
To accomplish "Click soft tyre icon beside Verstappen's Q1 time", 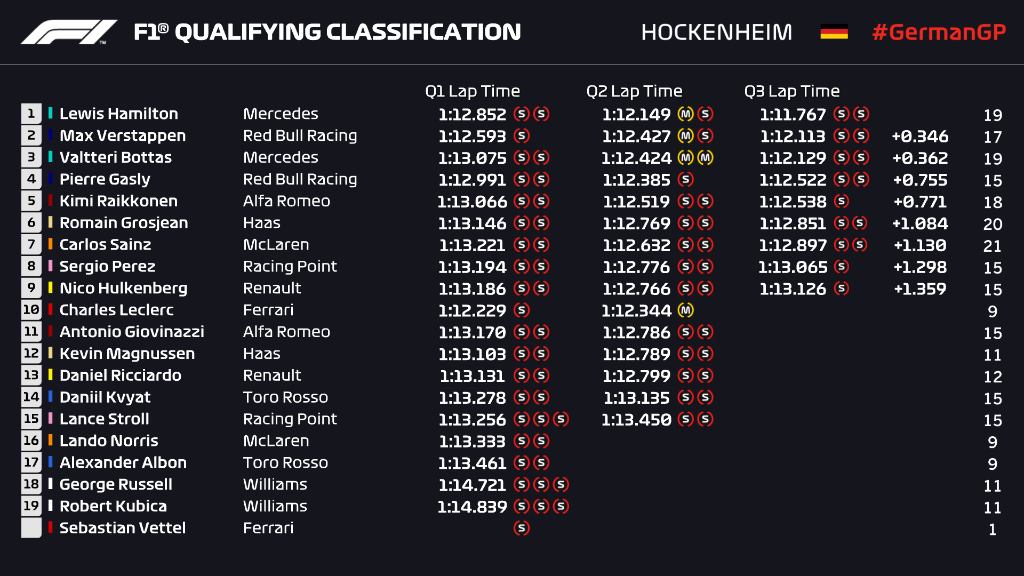I will 521,136.
